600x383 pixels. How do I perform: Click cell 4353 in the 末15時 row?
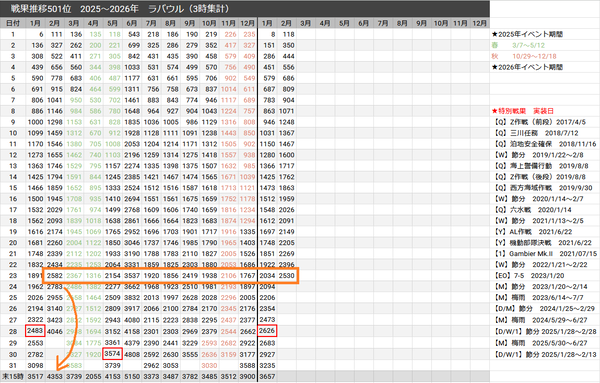coord(55,376)
